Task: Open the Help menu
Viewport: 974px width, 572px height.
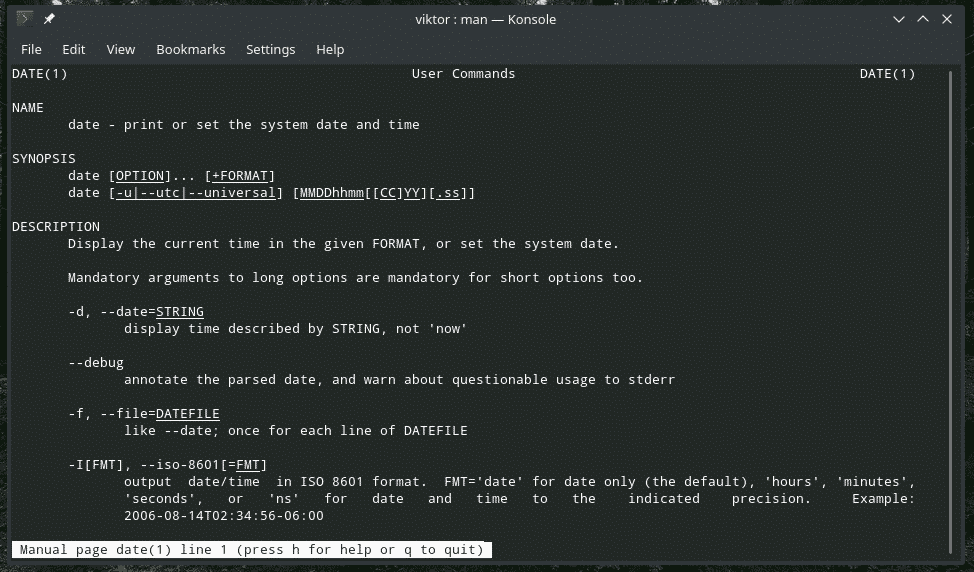Action: [330, 49]
